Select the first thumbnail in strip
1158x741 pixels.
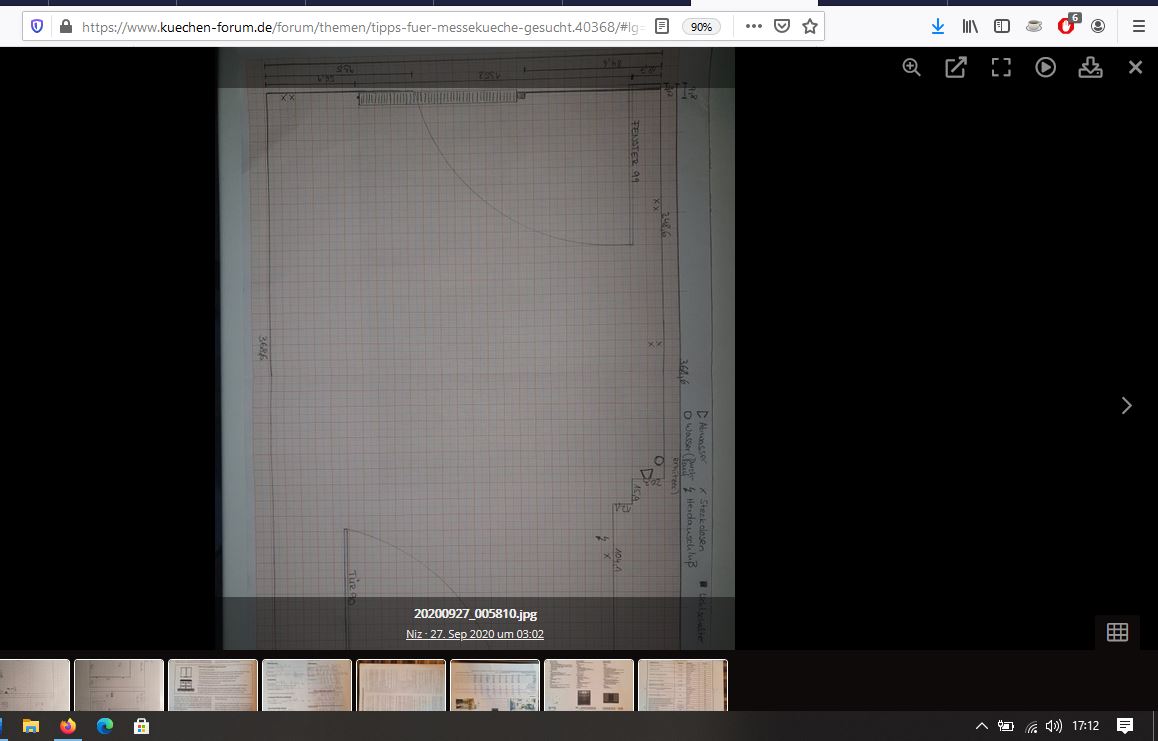35,685
